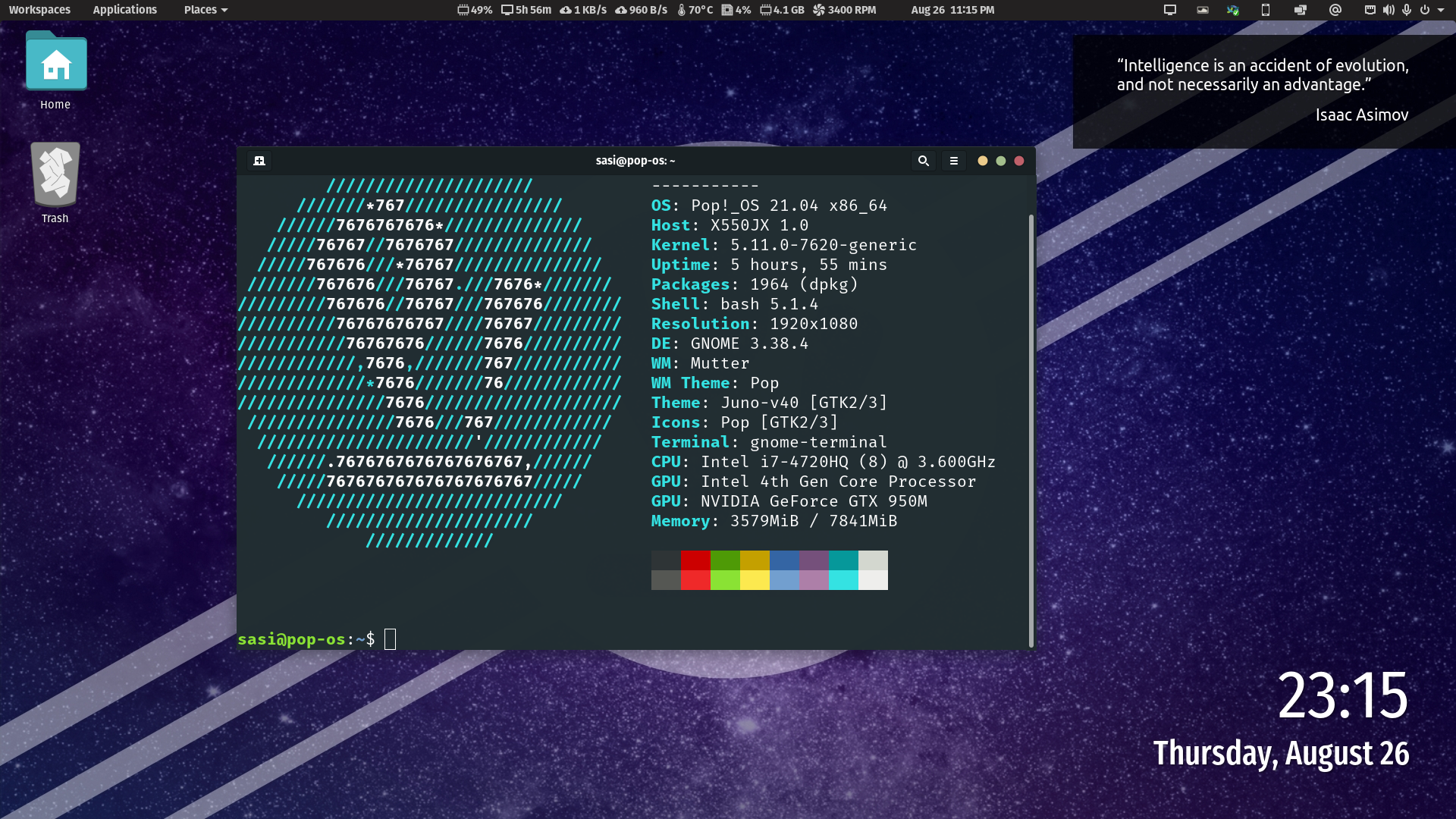Click the bright red color swatch

tap(695, 580)
